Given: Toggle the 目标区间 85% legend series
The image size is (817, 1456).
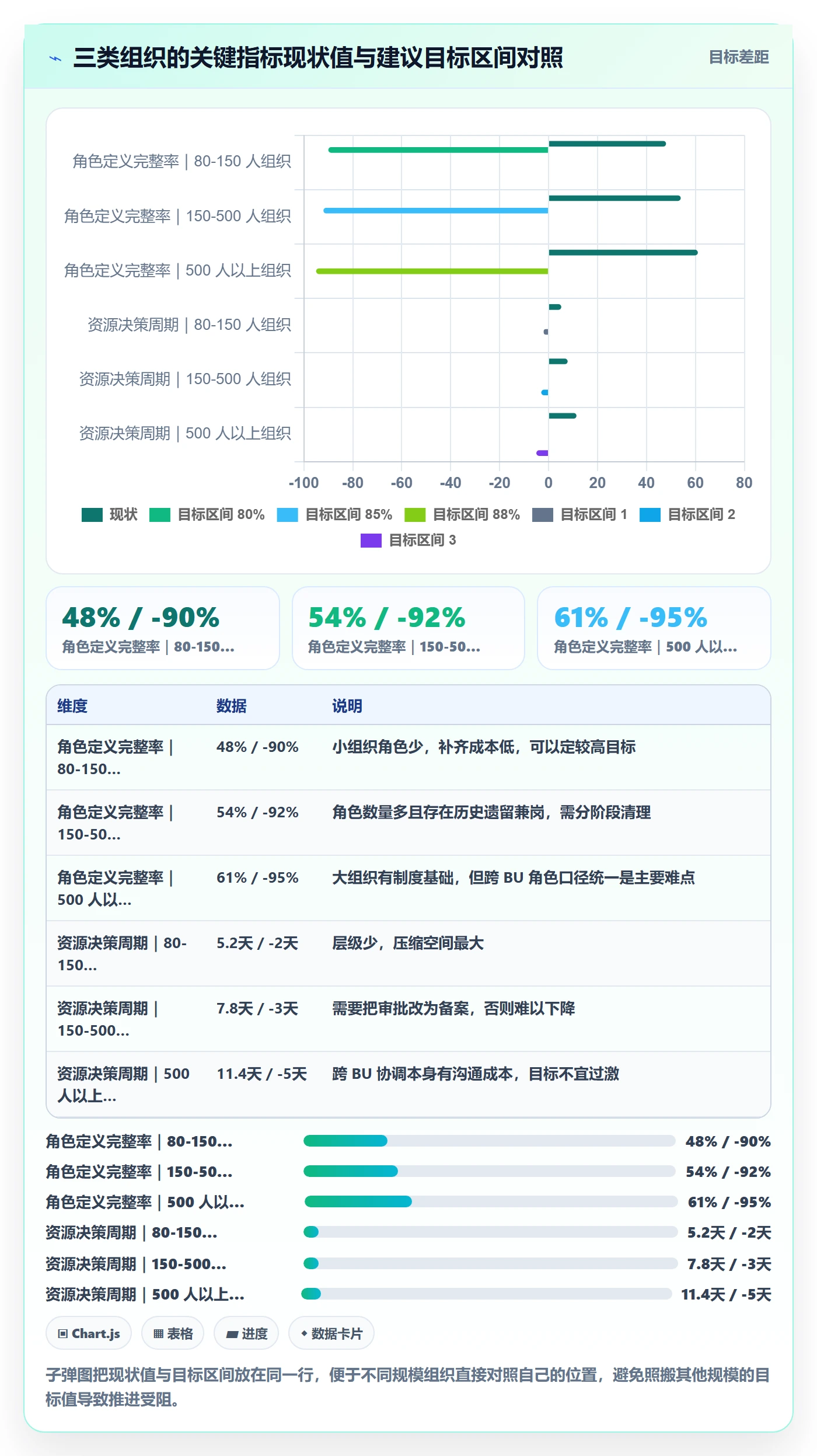Looking at the screenshot, I should point(334,514).
